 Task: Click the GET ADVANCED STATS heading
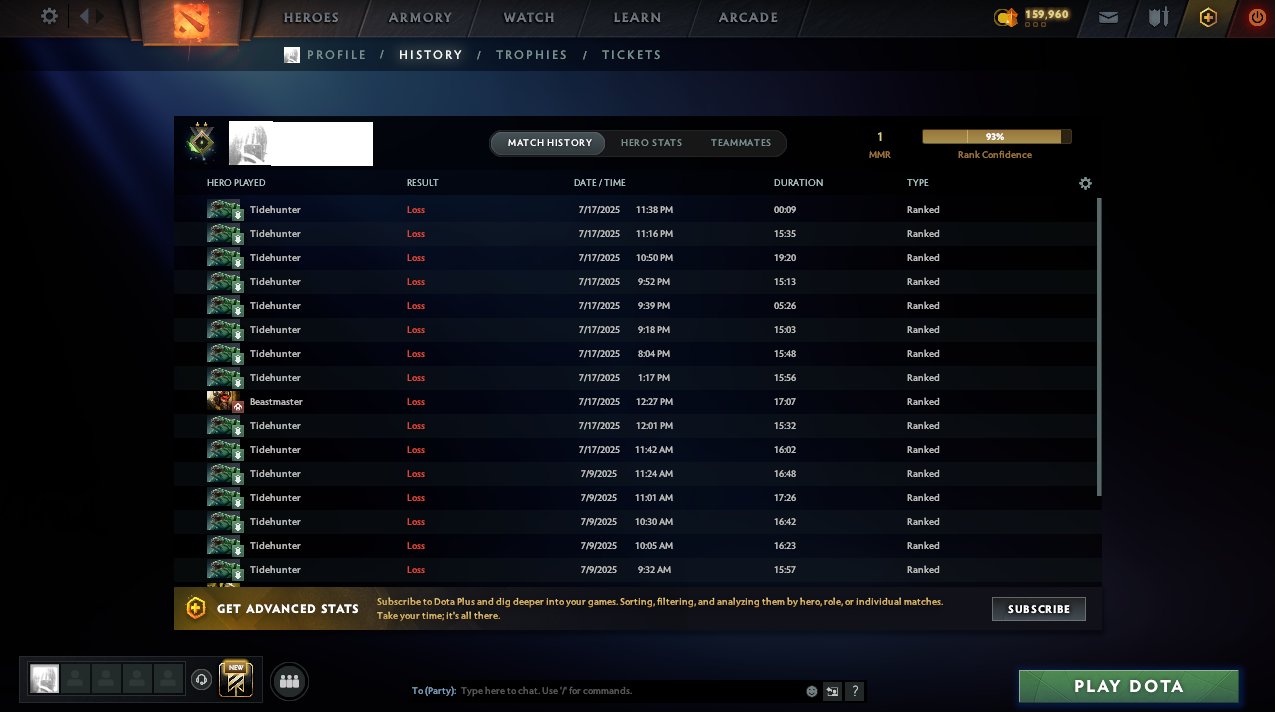click(x=288, y=609)
